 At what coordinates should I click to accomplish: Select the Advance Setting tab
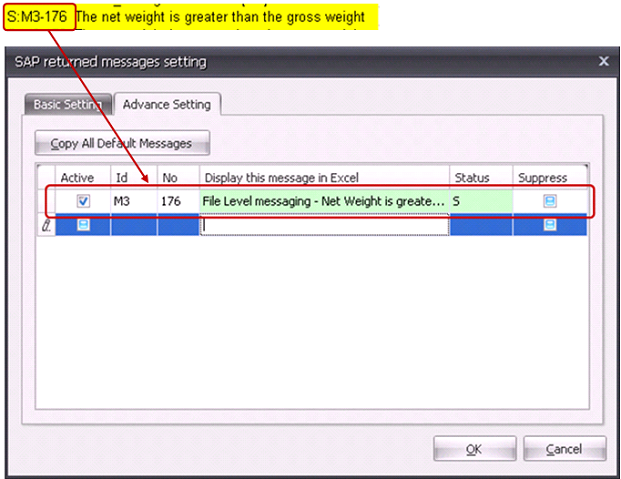tap(166, 104)
